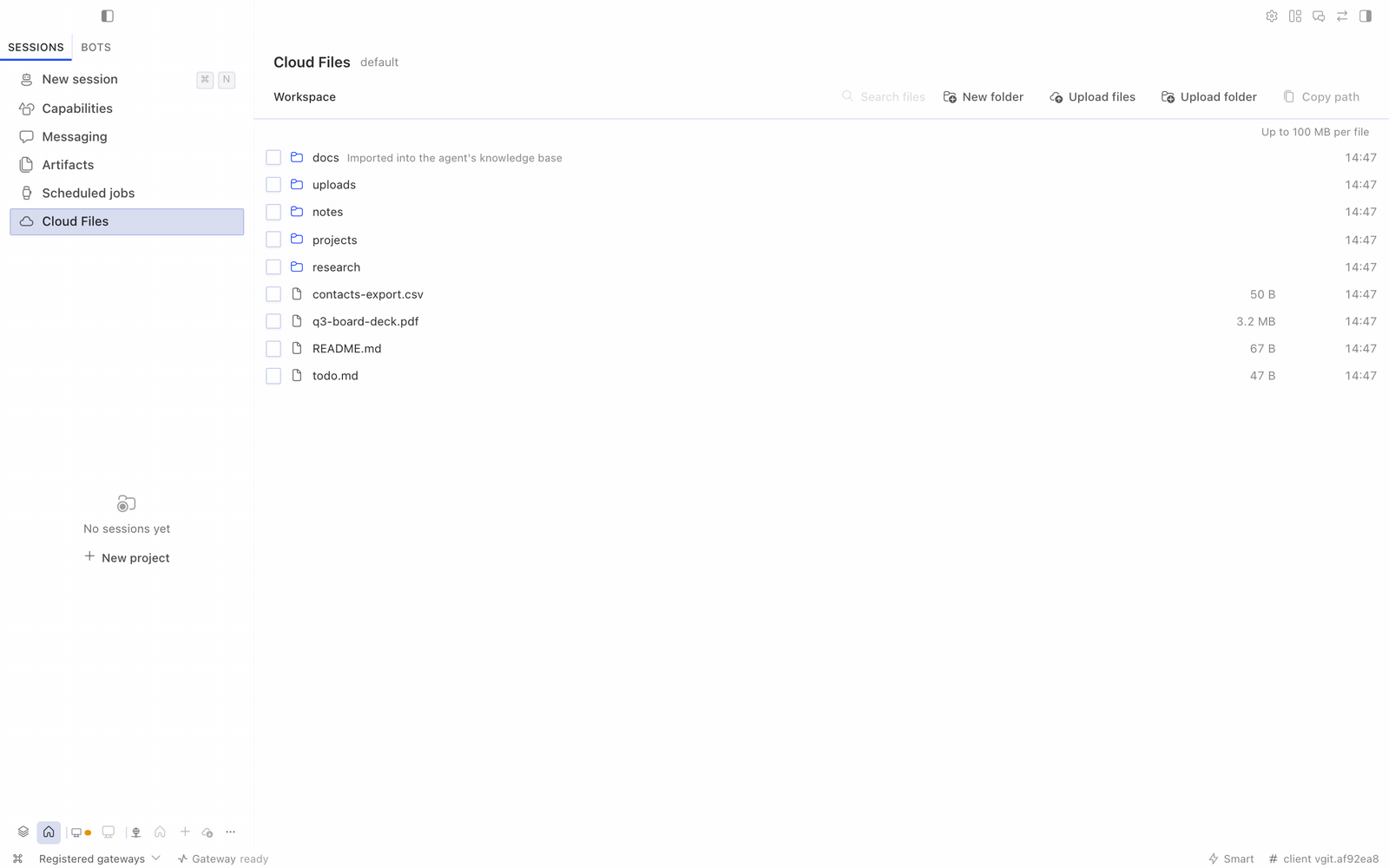
Task: Open Artifacts in the sidebar
Action: point(127,165)
